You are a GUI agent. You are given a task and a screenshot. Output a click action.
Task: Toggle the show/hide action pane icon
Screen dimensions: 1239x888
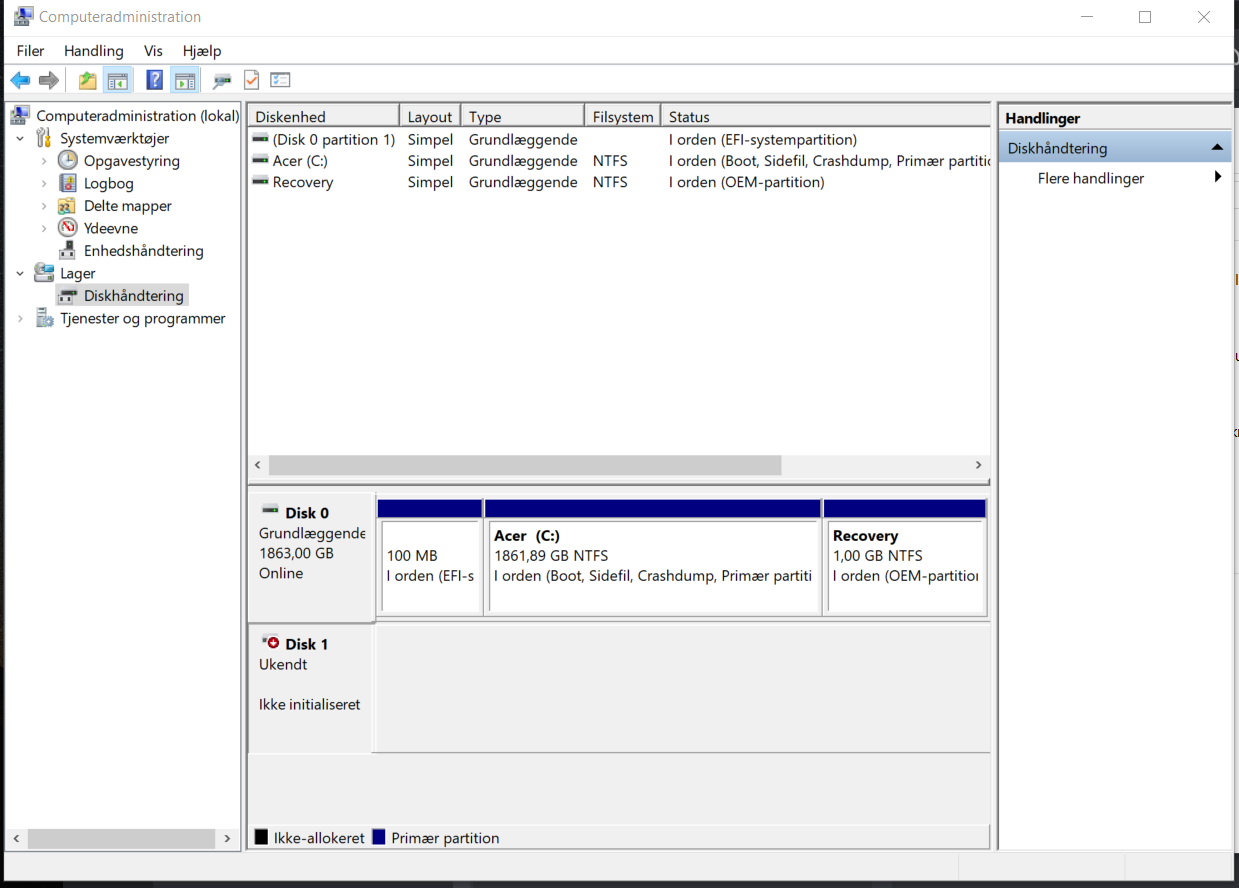[x=184, y=80]
